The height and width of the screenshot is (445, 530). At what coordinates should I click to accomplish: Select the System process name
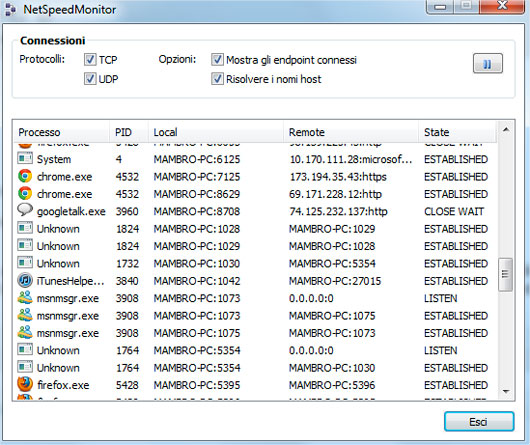point(54,159)
